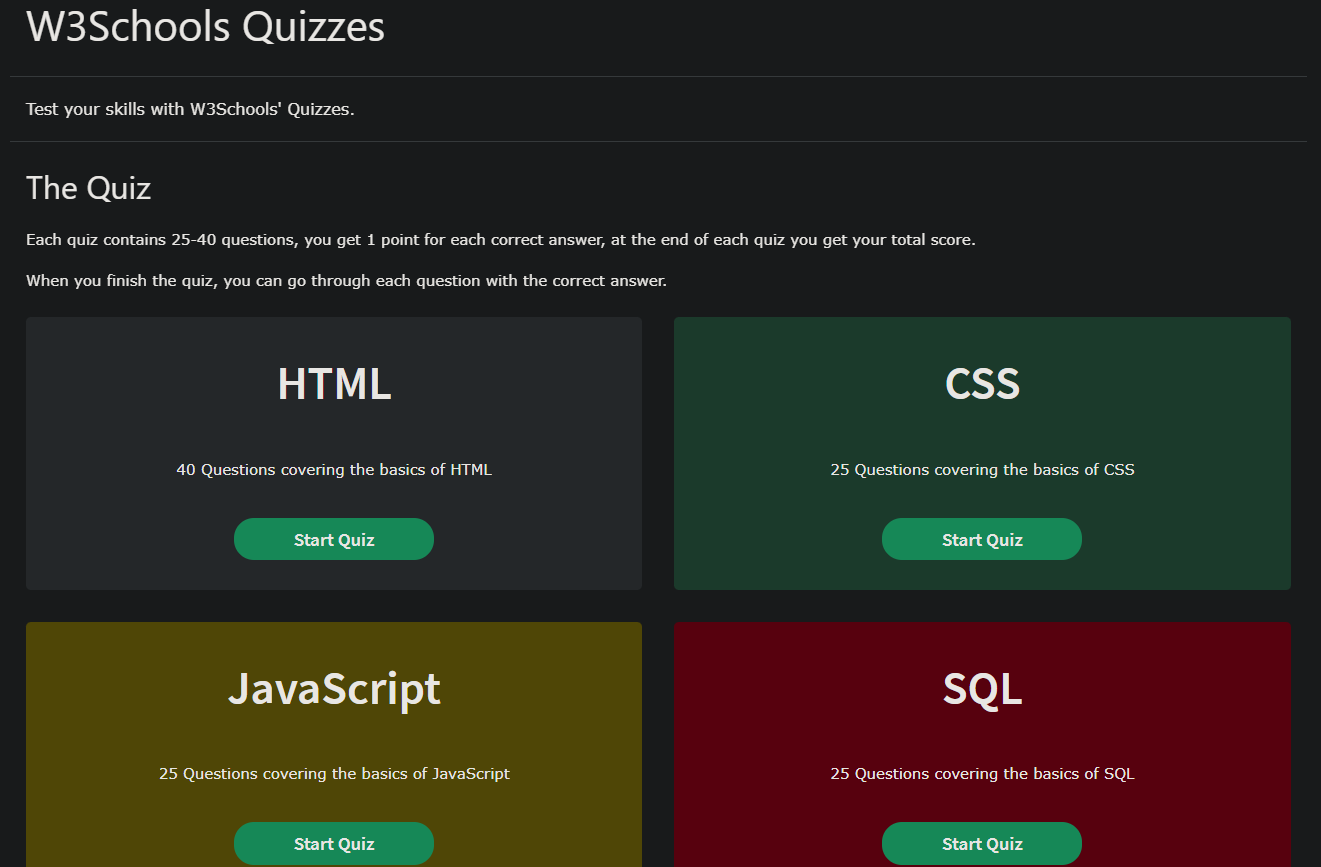Start the HTML quiz
This screenshot has width=1321, height=867.
[x=334, y=539]
